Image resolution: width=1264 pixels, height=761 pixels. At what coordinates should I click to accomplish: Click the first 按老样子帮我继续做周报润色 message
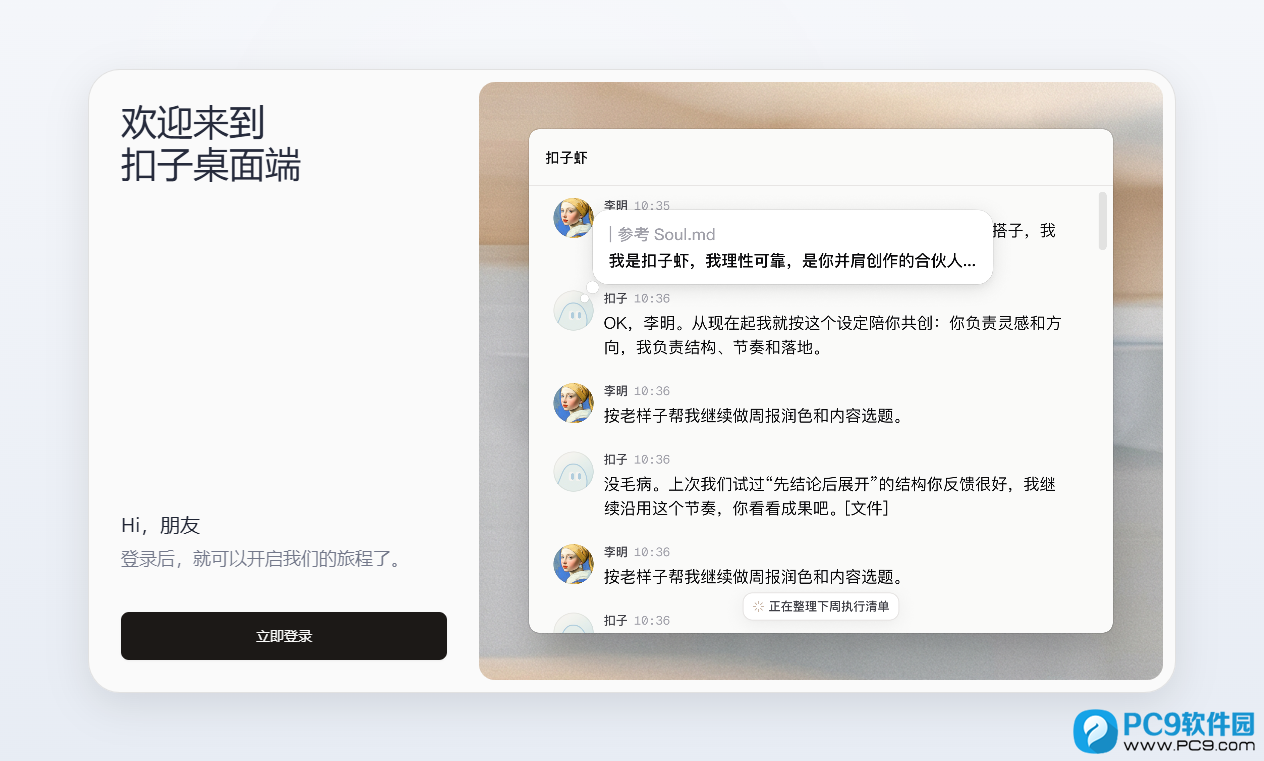click(754, 416)
